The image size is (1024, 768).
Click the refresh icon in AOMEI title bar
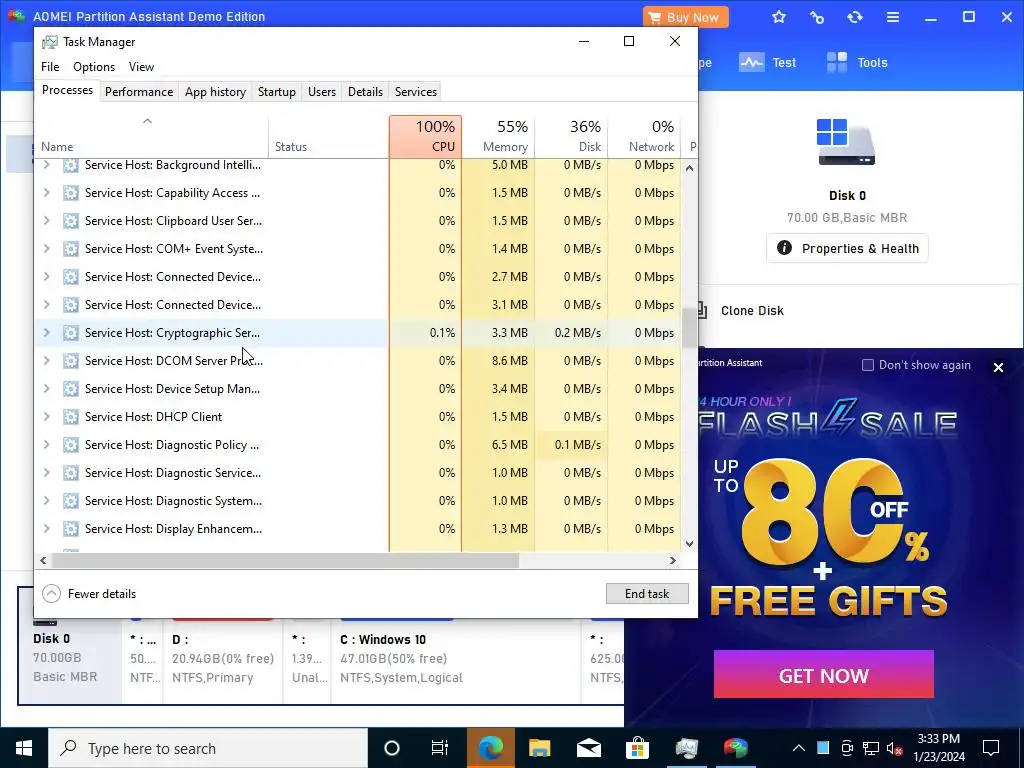(x=855, y=17)
